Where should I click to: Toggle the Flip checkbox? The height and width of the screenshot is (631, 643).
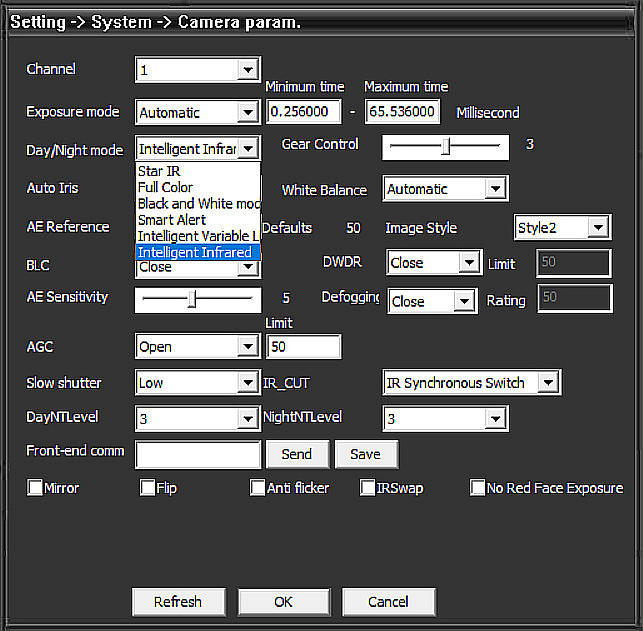tap(148, 489)
